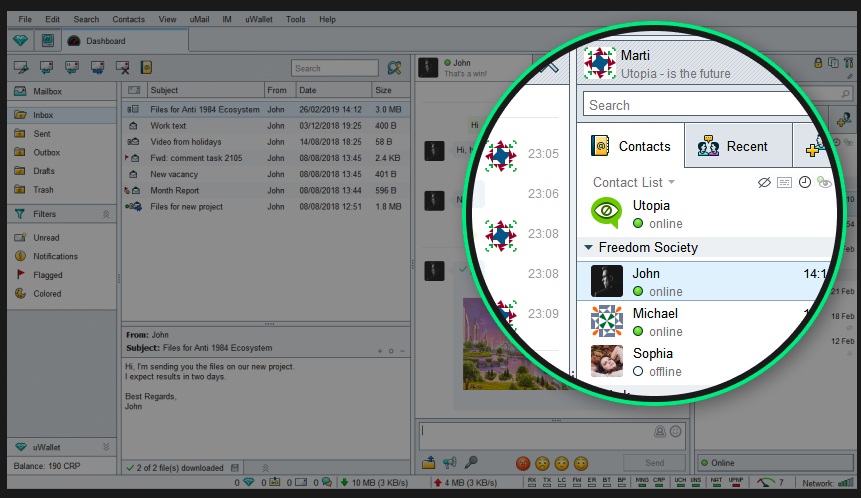Toggle the green eye visibility icon
The height and width of the screenshot is (498, 861).
[824, 182]
